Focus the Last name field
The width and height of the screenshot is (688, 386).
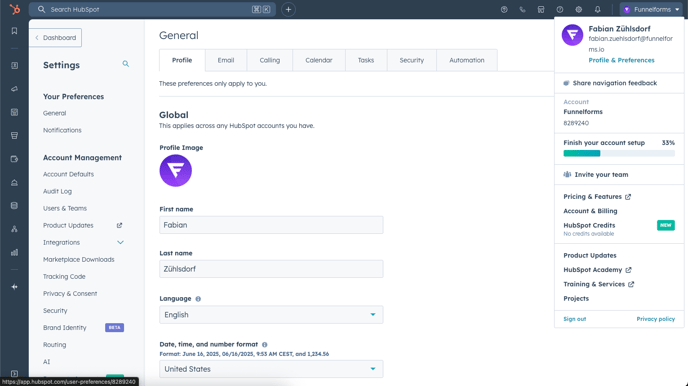point(271,269)
